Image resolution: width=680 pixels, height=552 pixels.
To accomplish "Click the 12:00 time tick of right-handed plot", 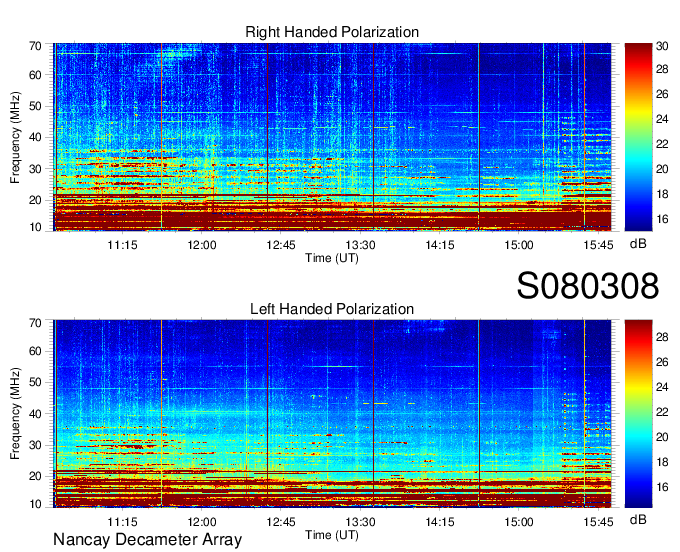I will pos(202,245).
